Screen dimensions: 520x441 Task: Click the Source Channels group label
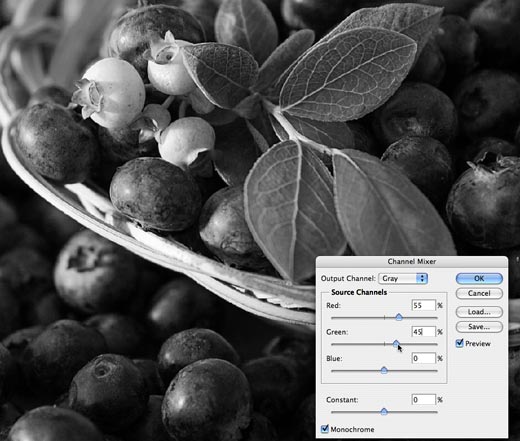[359, 292]
